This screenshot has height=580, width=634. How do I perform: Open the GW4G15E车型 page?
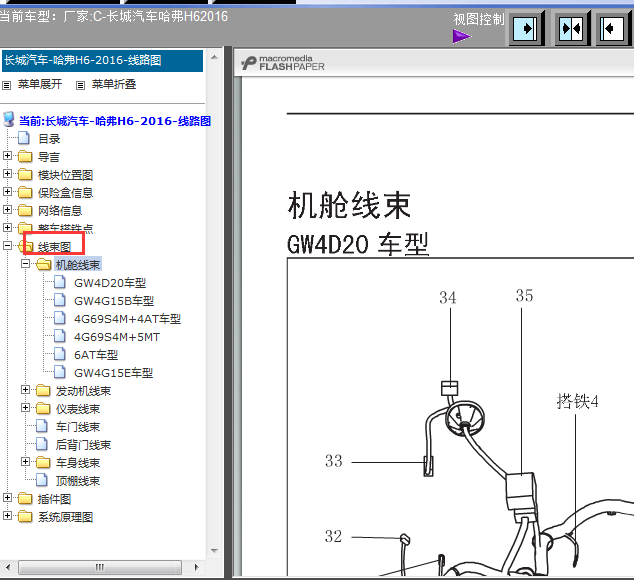(x=114, y=373)
